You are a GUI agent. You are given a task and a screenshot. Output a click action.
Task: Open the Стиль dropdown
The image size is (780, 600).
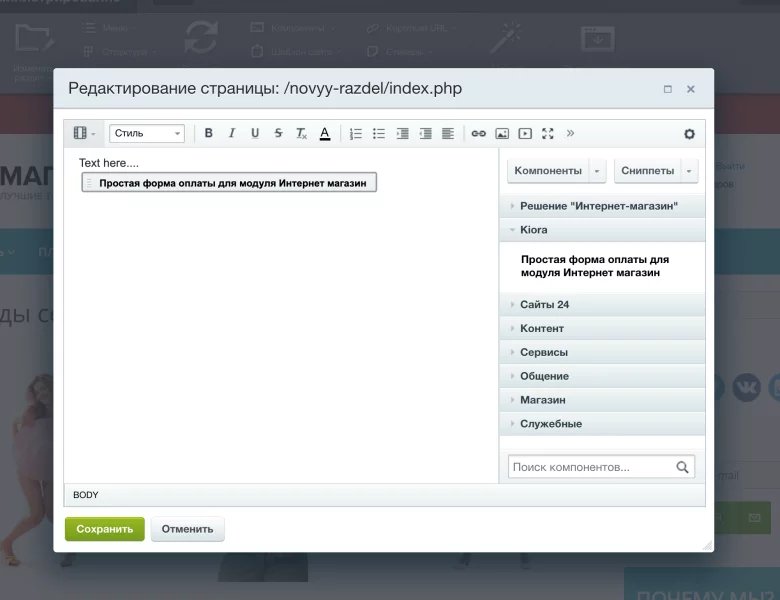pos(147,133)
